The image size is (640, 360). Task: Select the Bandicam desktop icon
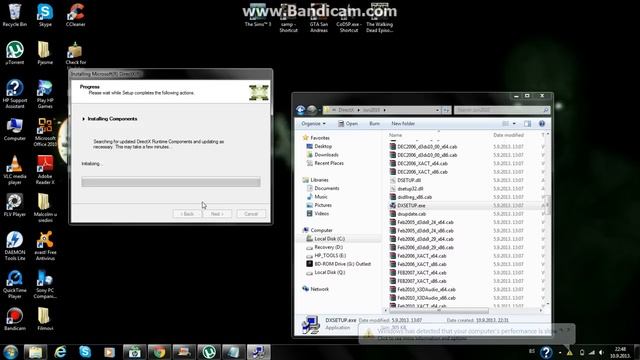(15, 319)
